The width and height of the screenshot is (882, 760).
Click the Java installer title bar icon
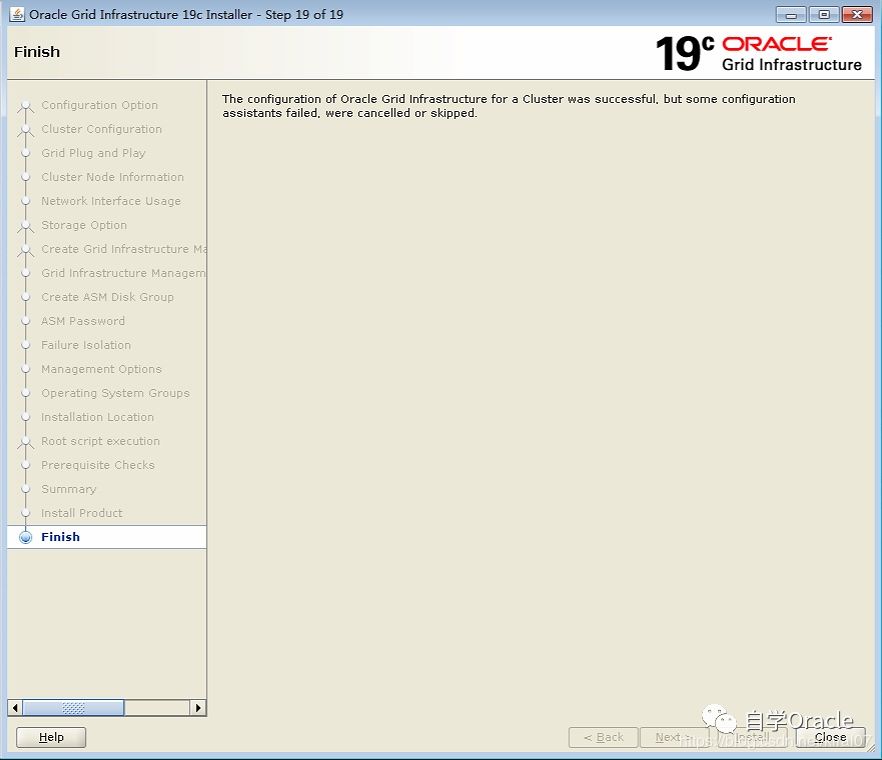(17, 14)
